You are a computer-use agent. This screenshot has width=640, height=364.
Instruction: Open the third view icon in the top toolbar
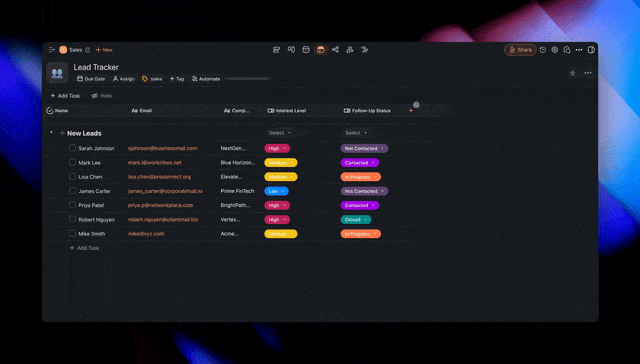[306, 50]
